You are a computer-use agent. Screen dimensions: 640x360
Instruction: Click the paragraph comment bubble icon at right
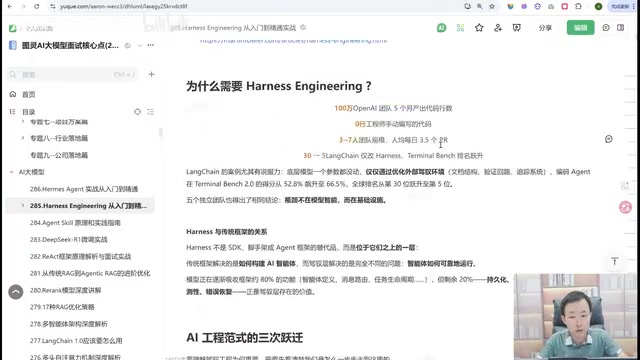[x=609, y=139]
